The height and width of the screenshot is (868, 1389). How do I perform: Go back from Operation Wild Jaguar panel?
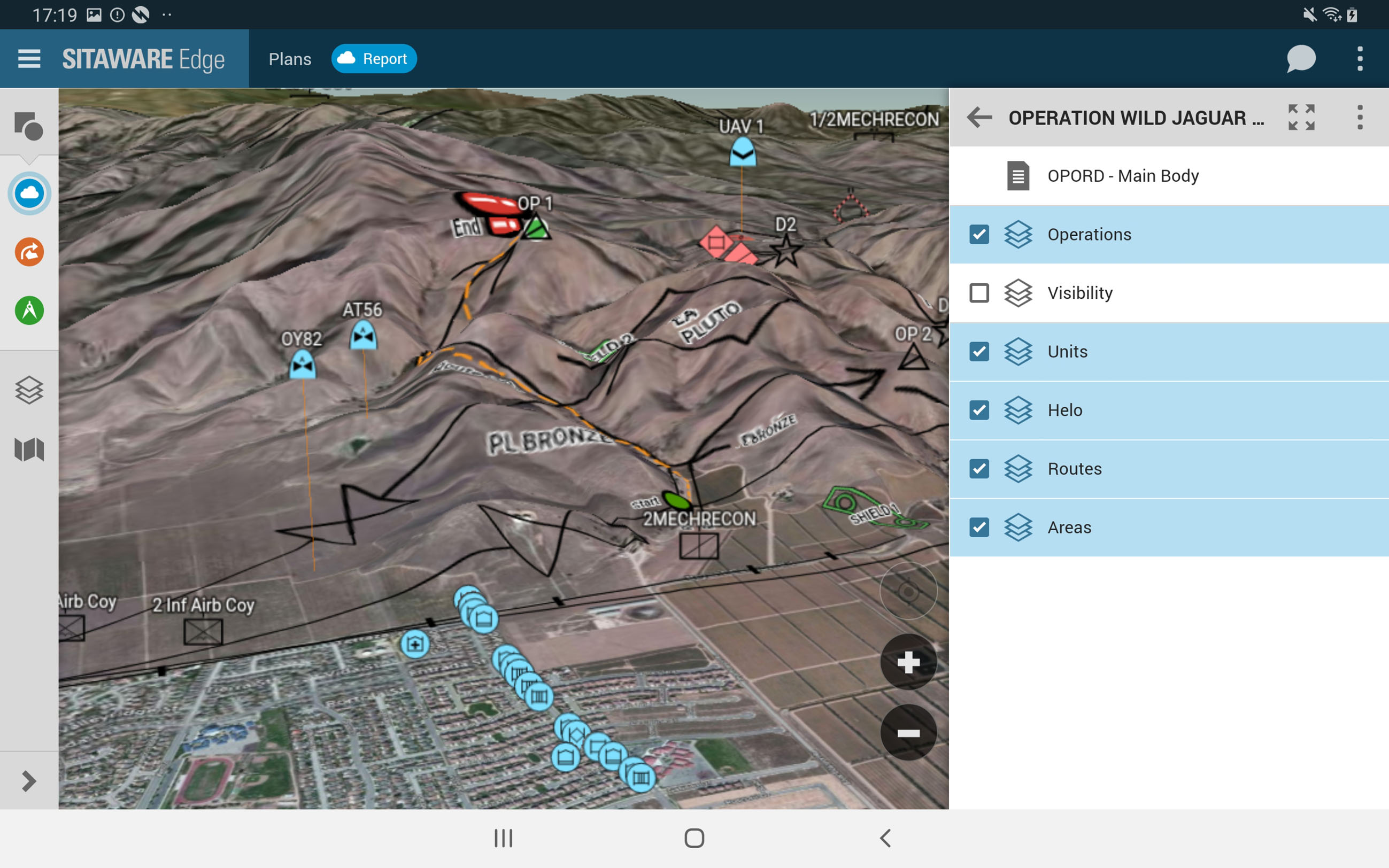pos(979,118)
